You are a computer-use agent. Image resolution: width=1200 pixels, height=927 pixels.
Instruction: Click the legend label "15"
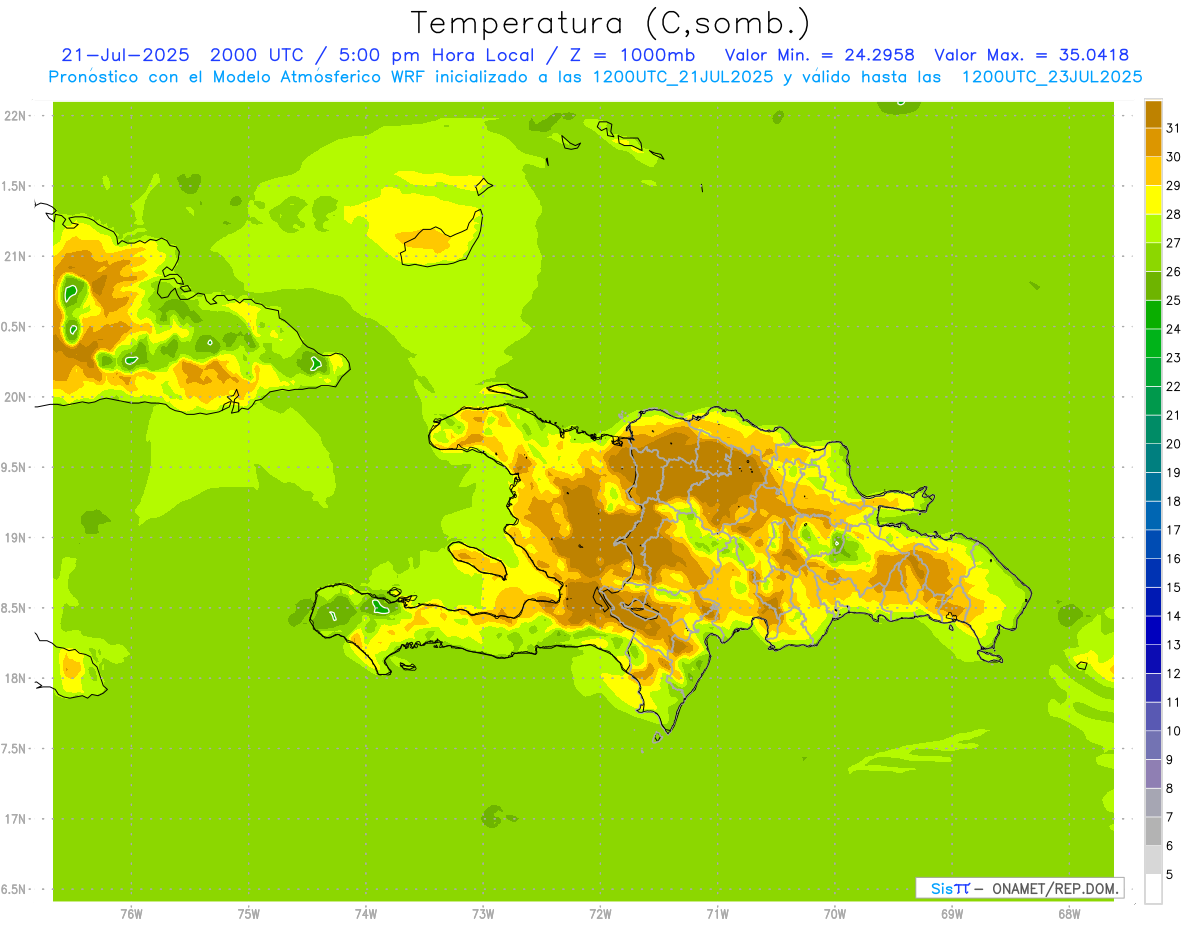(x=1173, y=587)
